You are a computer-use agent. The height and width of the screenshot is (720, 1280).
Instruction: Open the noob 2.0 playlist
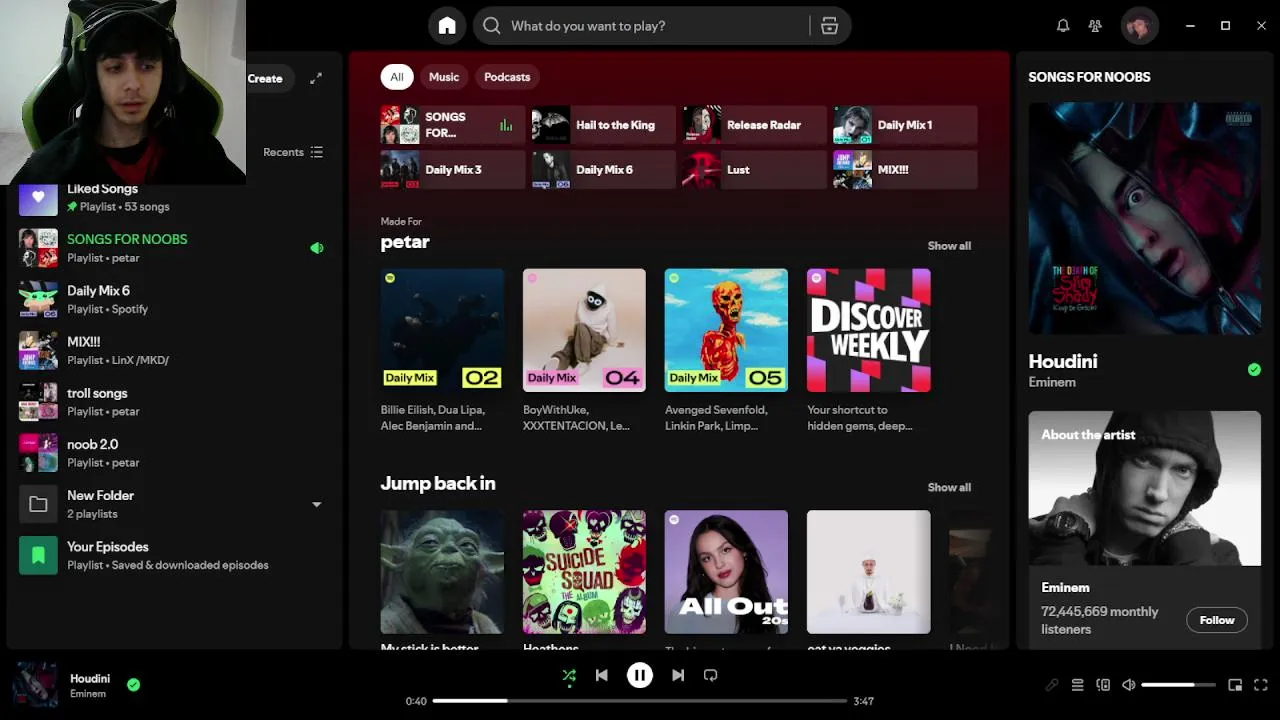(x=175, y=453)
